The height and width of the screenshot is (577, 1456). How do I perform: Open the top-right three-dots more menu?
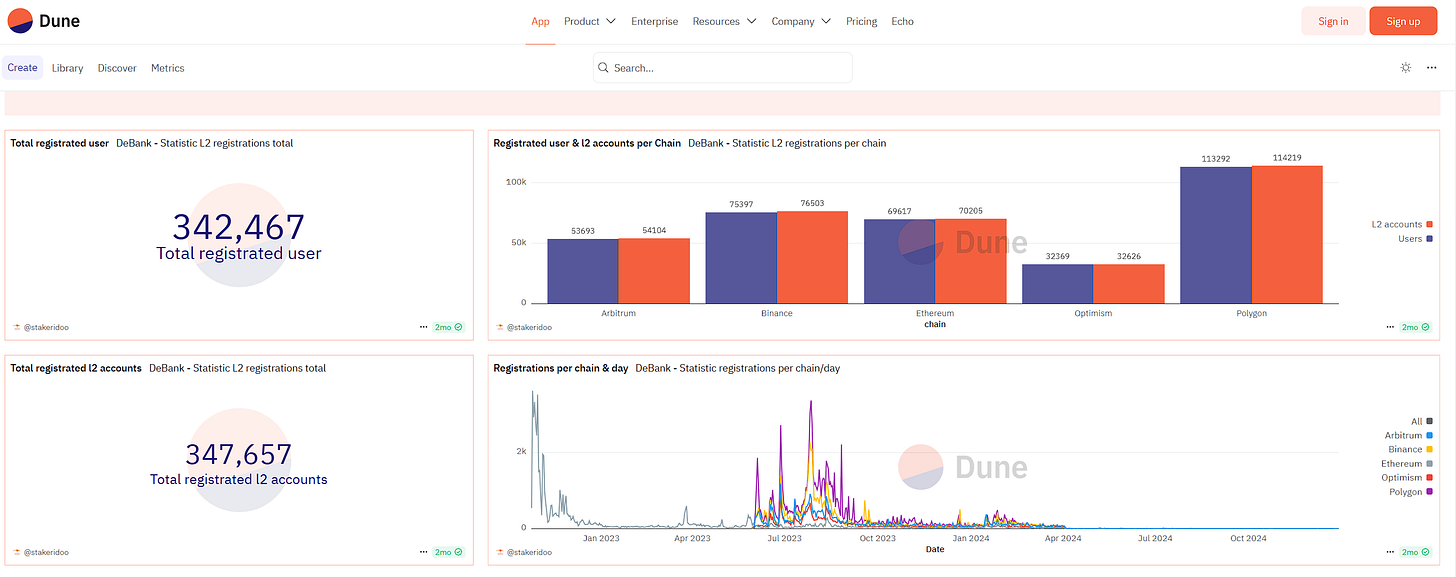point(1432,68)
